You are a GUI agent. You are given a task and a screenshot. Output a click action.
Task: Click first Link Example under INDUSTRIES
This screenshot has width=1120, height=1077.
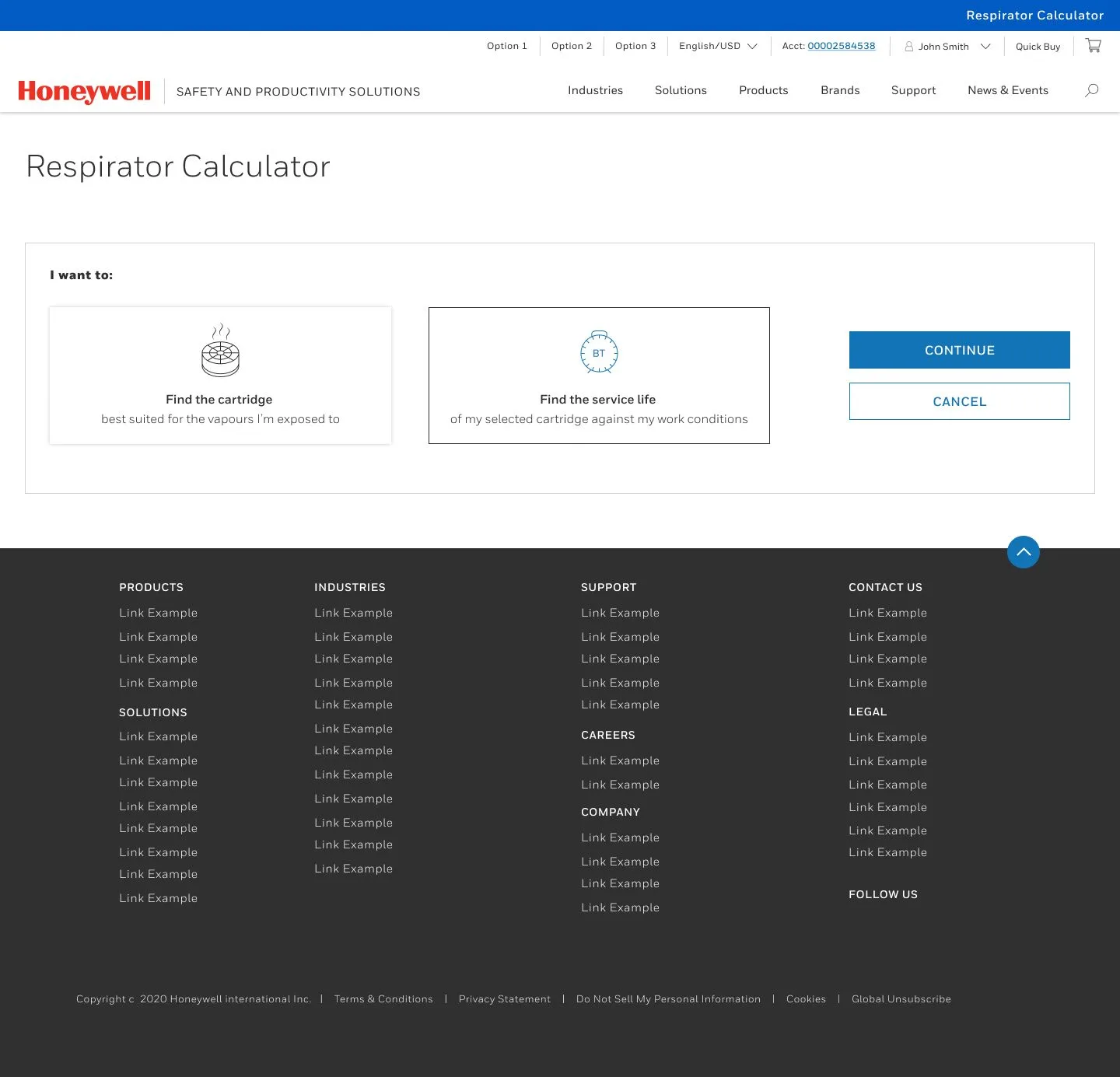(354, 613)
